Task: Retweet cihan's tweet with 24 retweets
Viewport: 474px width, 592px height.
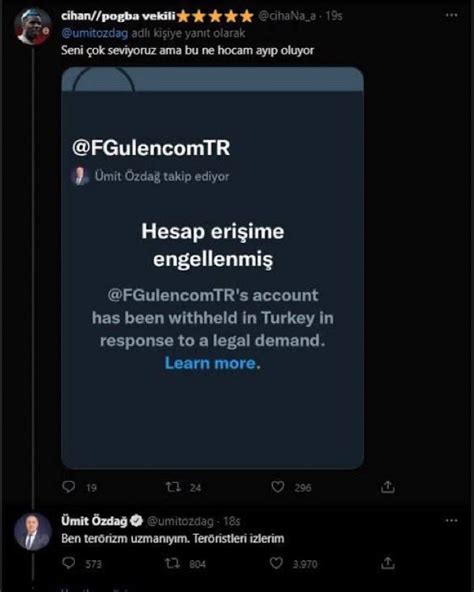Action: coord(173,487)
